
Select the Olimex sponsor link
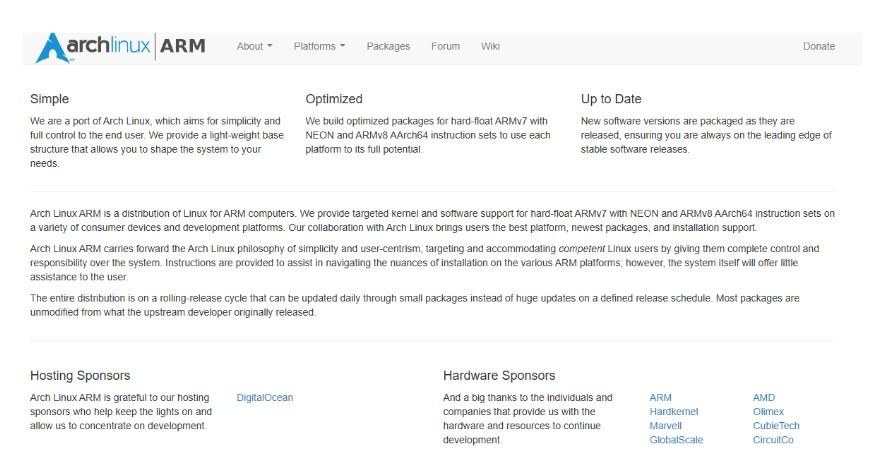(x=768, y=412)
